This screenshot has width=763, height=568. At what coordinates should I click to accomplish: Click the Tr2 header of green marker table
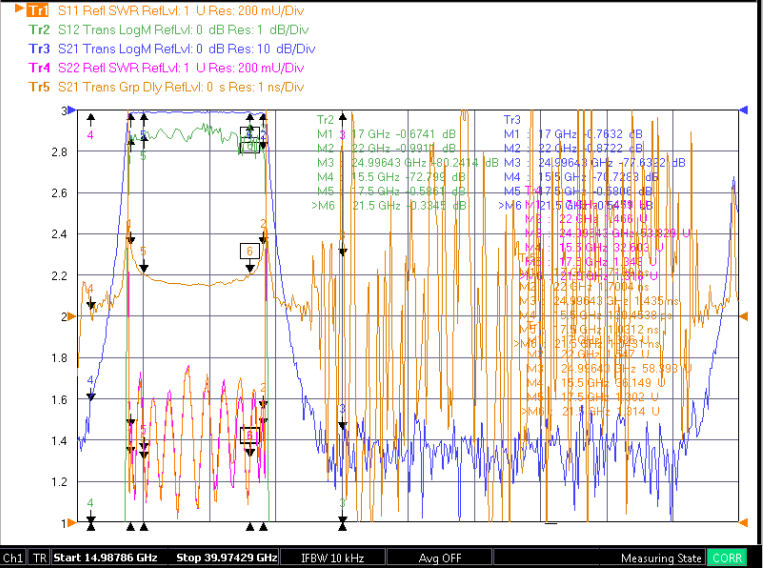point(325,119)
